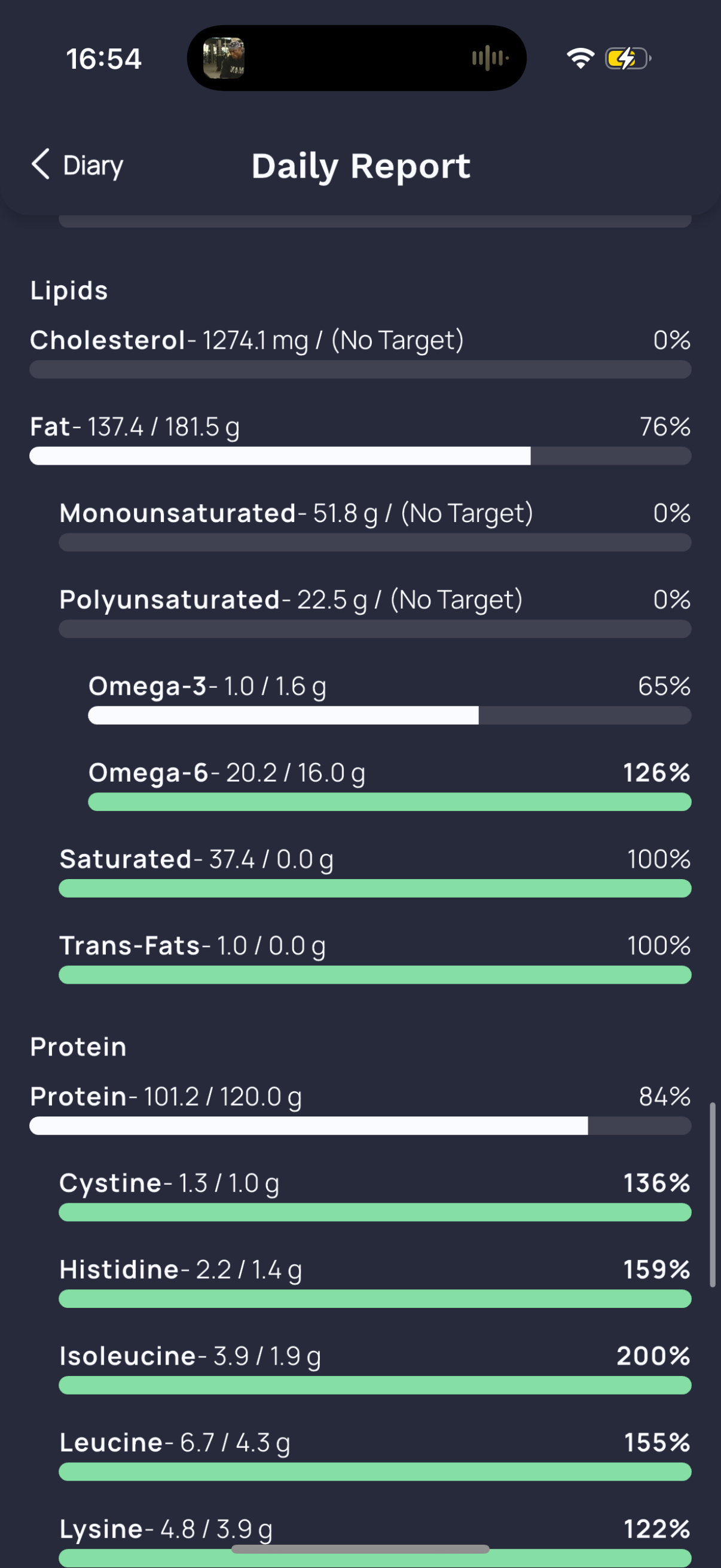Viewport: 721px width, 1568px height.
Task: Select the Histidine 159% entry
Action: click(375, 1282)
